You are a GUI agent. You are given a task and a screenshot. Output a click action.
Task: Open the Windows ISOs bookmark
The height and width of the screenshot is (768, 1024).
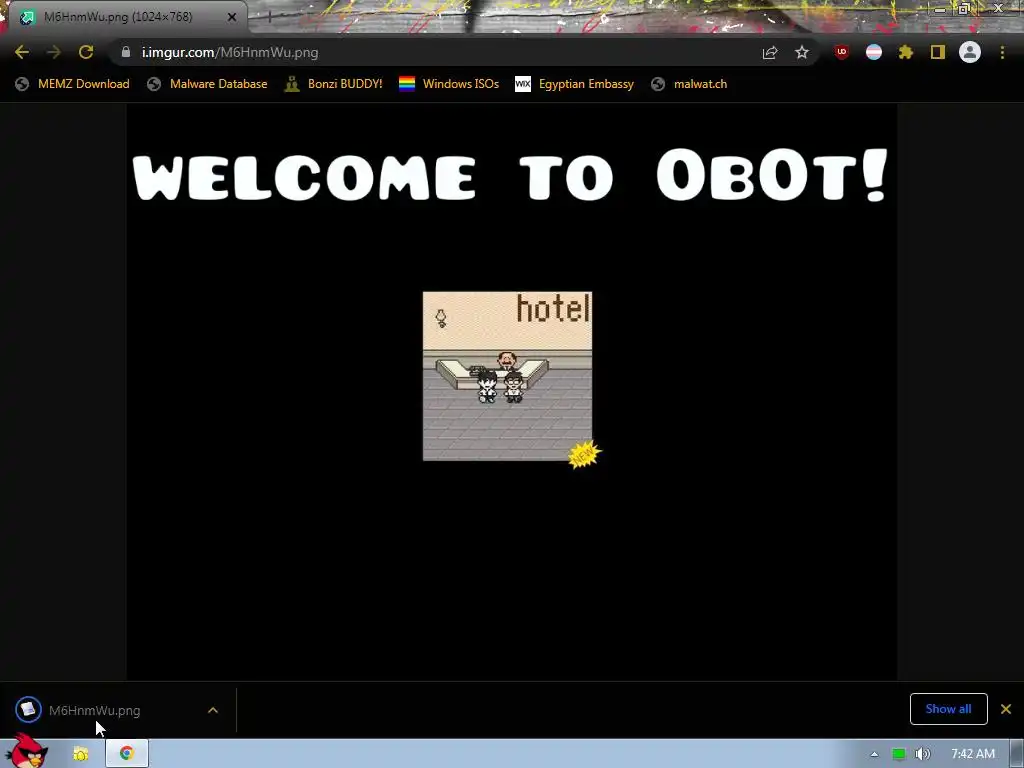[x=449, y=84]
